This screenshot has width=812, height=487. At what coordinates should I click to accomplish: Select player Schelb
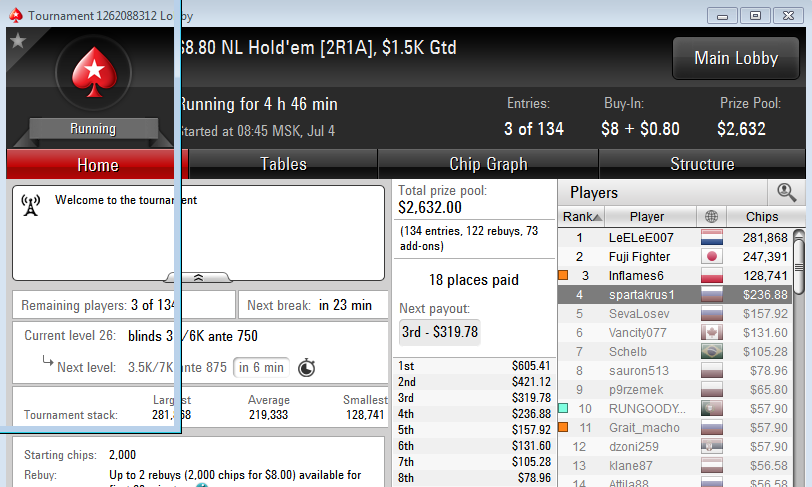[x=674, y=352]
